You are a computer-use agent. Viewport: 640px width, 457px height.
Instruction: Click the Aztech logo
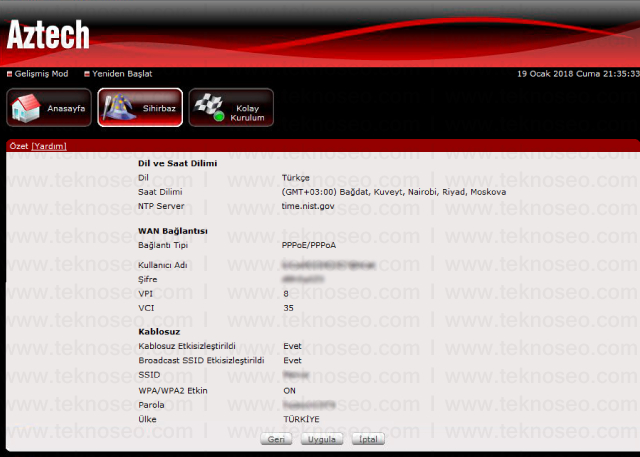pyautogui.click(x=48, y=35)
